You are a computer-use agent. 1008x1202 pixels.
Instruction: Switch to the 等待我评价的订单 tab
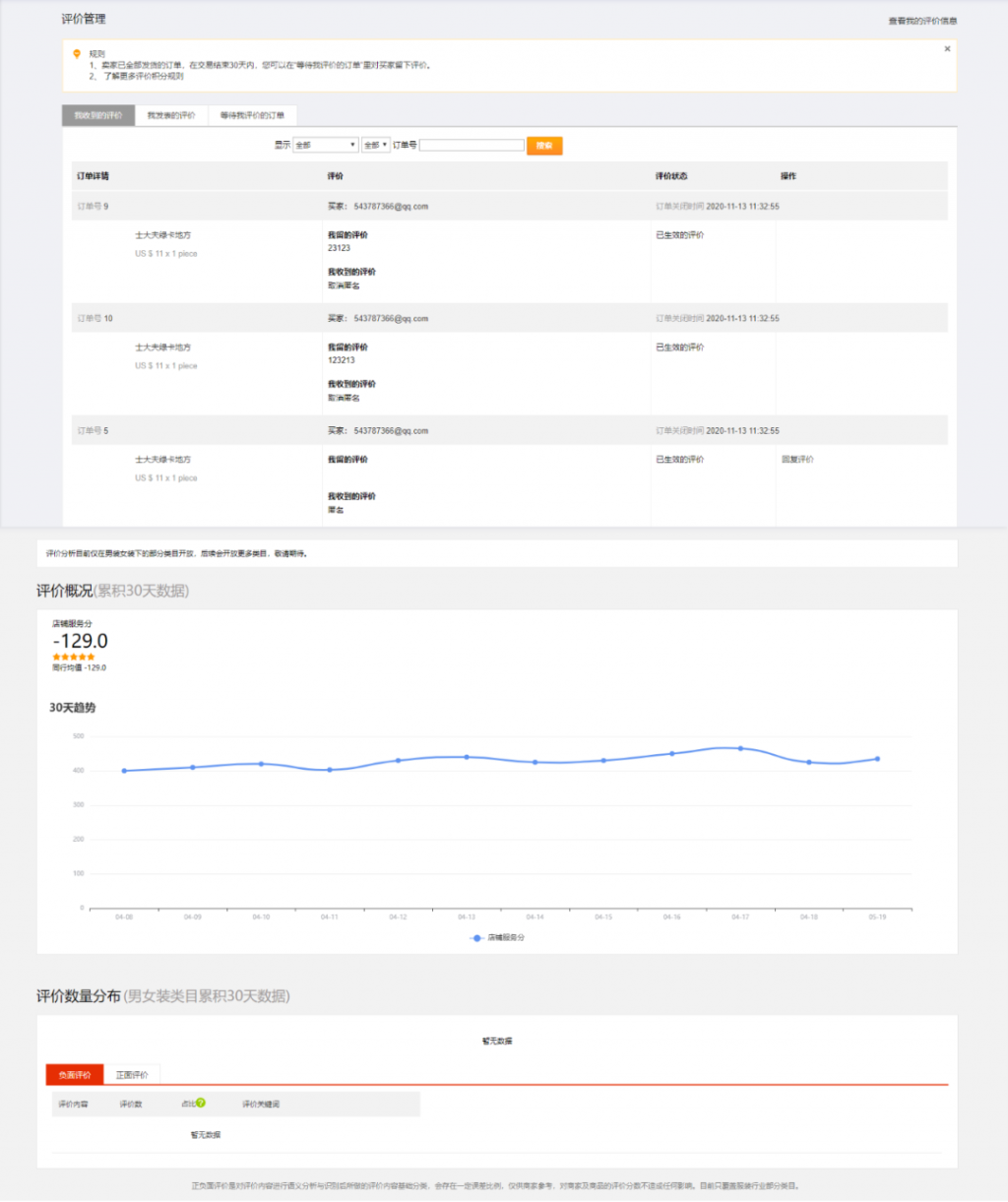[x=252, y=115]
